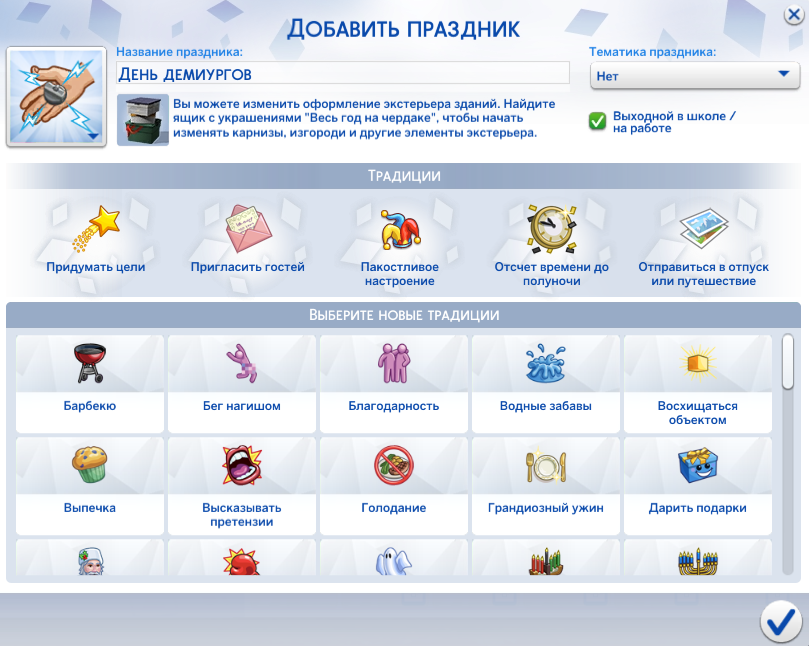Click the Барбекю grill icon
Screen dimensions: 809x646
click(x=90, y=365)
